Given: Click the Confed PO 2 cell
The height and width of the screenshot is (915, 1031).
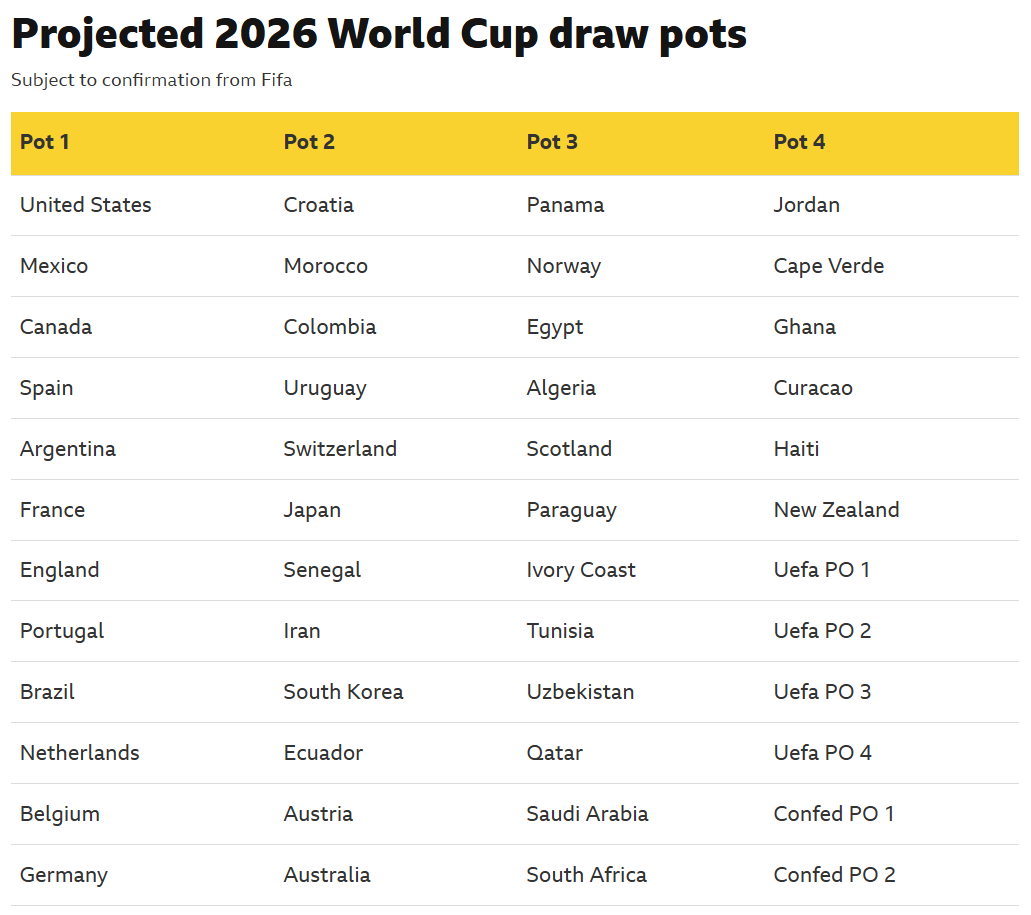Looking at the screenshot, I should (x=834, y=875).
